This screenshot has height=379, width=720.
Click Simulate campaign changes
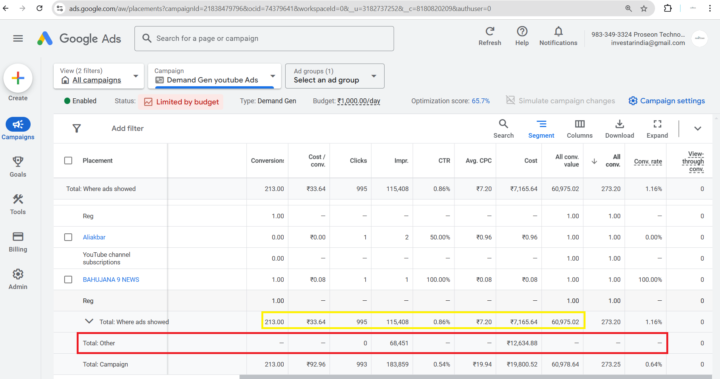pyautogui.click(x=560, y=101)
